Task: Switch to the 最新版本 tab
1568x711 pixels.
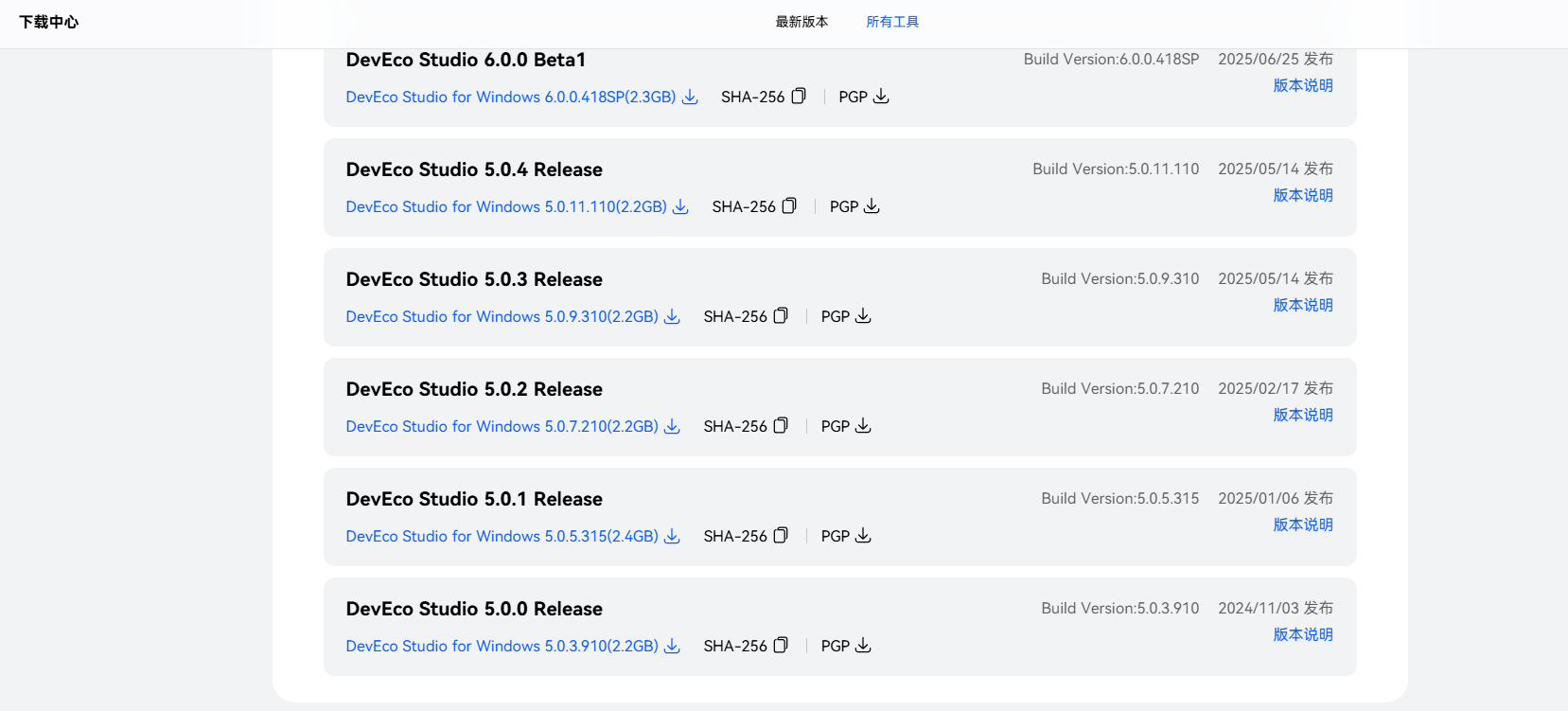Action: pos(802,22)
